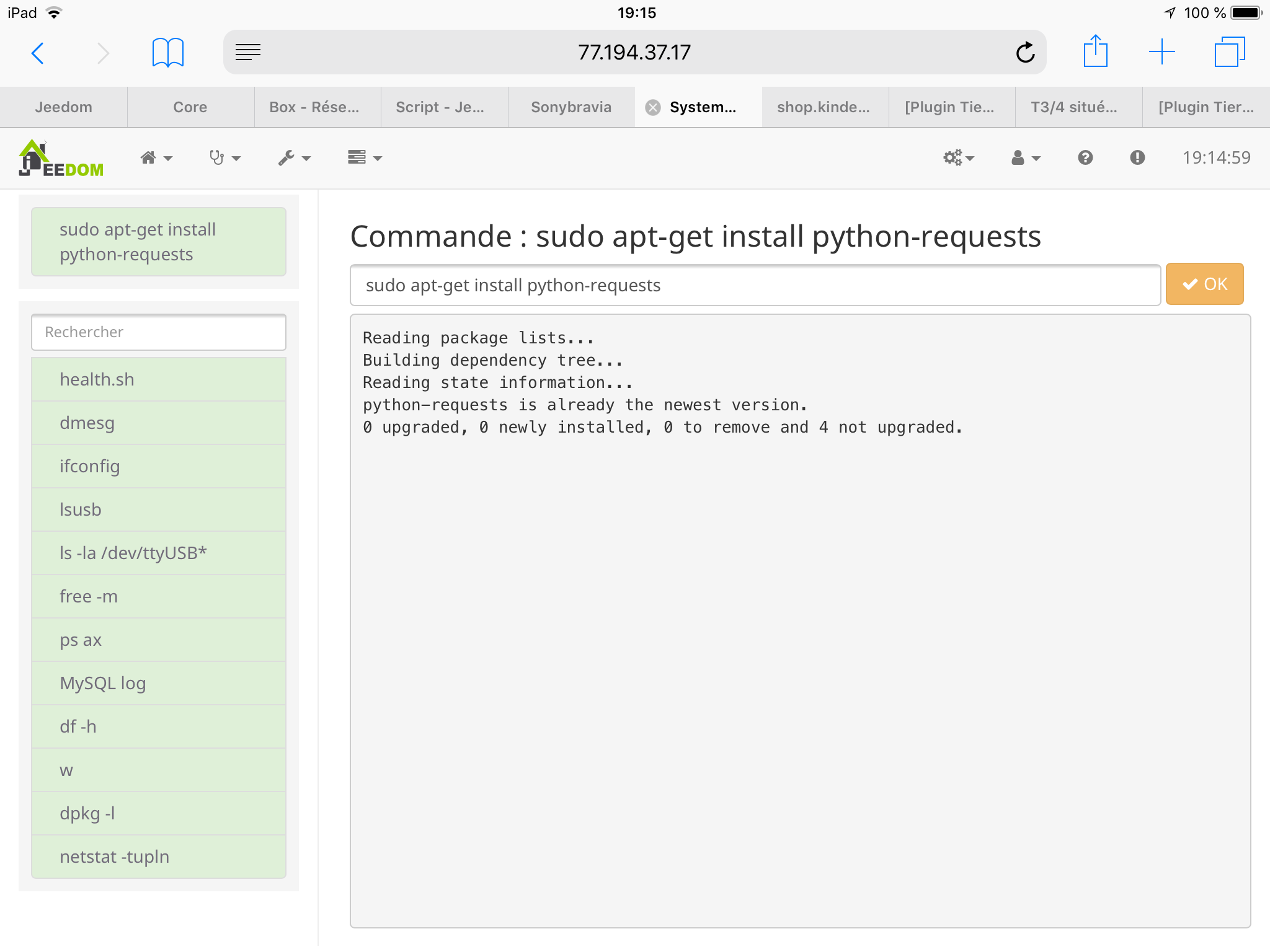Run the lsusb command
This screenshot has height=952, width=1270.
click(159, 509)
